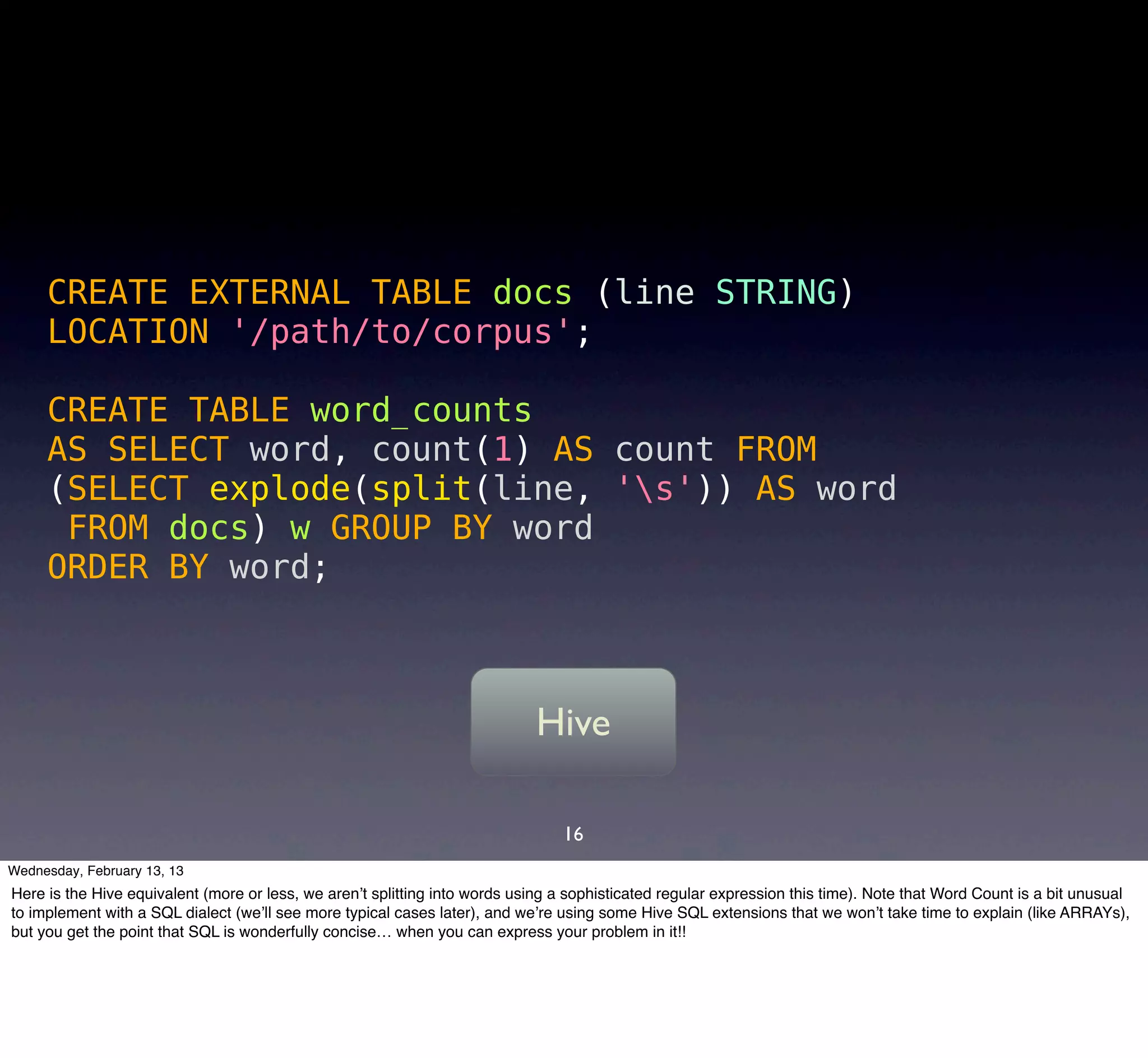1148x1058 pixels.
Task: Click the 'explode' function name
Action: tap(280, 489)
